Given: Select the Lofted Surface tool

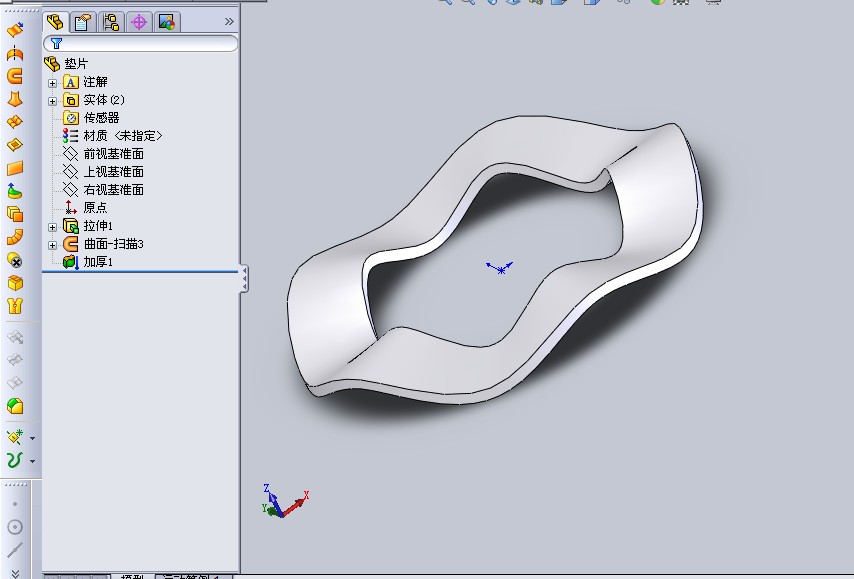Looking at the screenshot, I should click(15, 99).
